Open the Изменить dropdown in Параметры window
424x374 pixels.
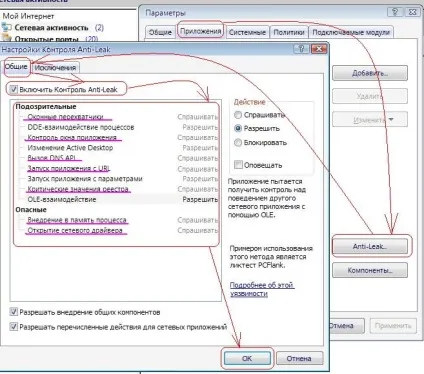coord(370,119)
